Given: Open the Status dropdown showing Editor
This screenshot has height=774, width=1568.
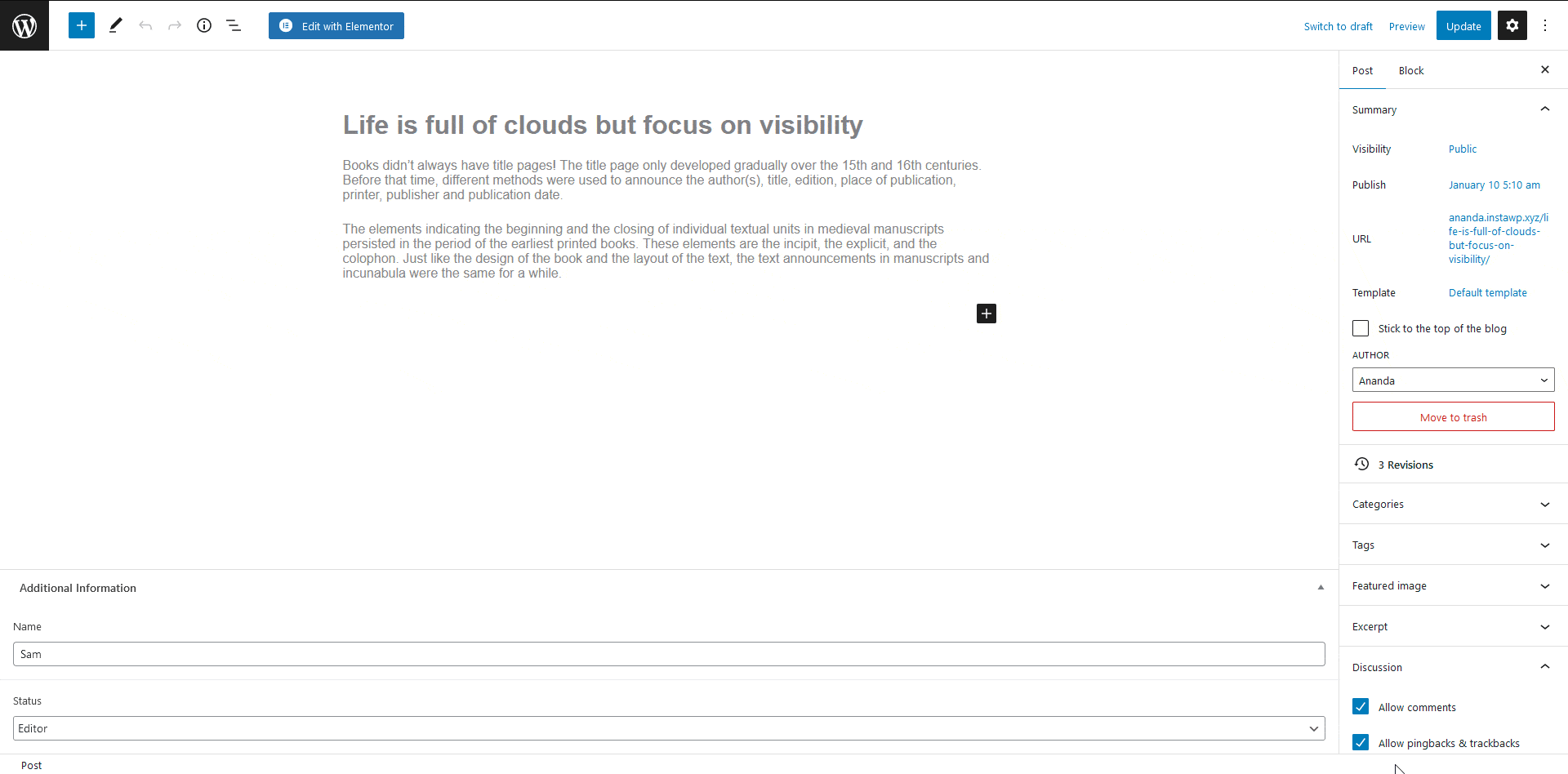Looking at the screenshot, I should click(x=669, y=728).
